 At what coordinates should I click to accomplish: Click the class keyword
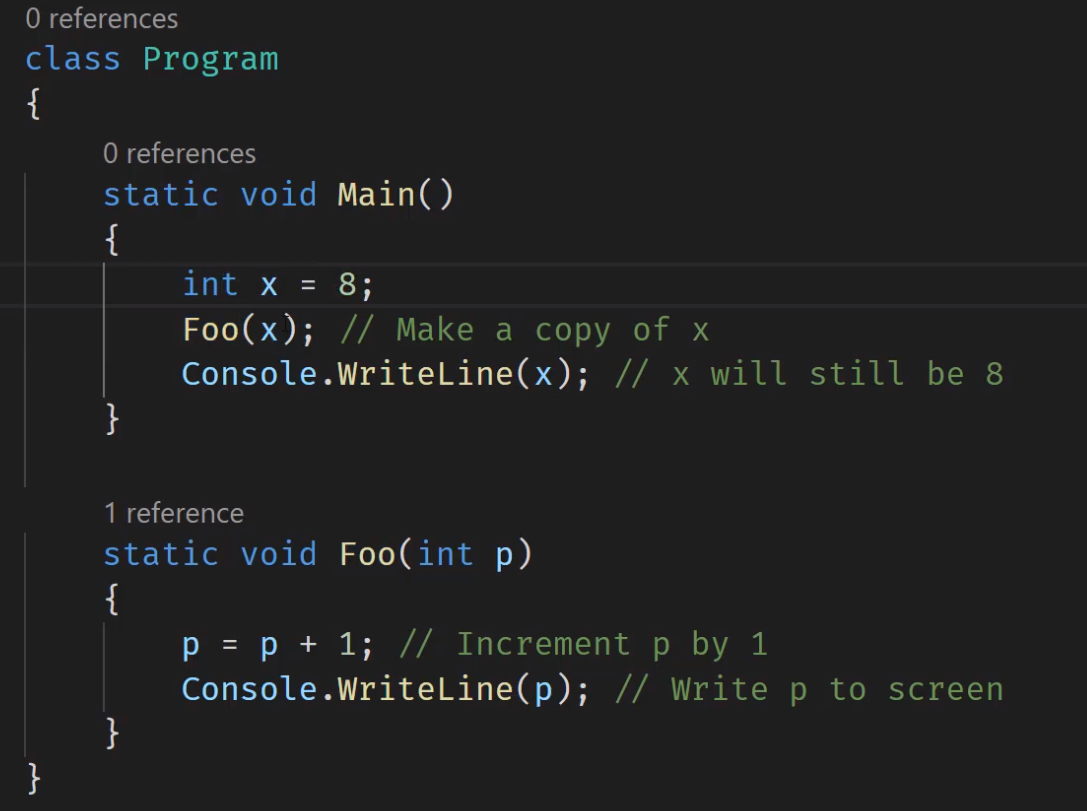point(72,59)
